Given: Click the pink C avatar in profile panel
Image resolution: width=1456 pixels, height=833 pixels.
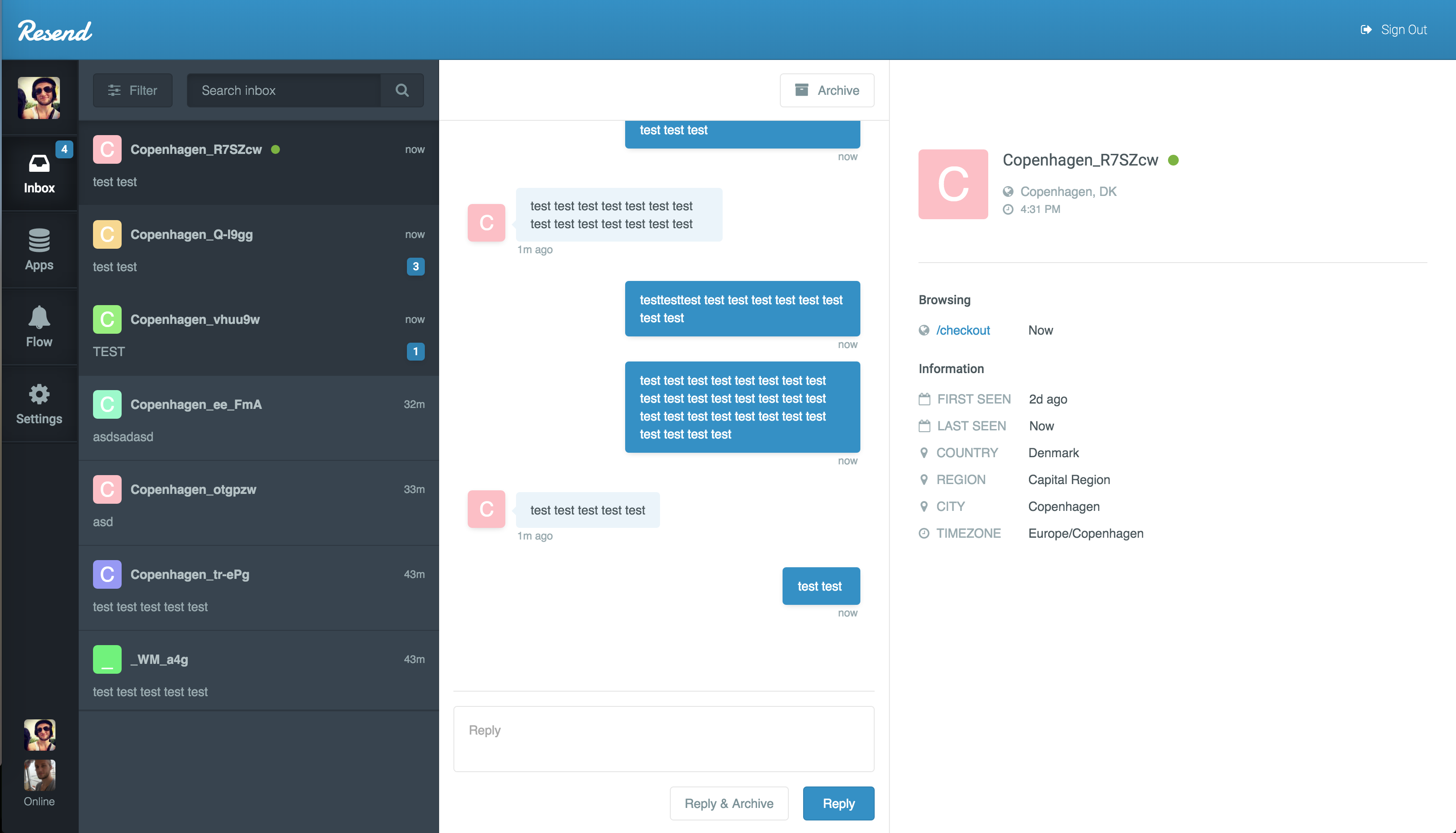Looking at the screenshot, I should (x=953, y=184).
